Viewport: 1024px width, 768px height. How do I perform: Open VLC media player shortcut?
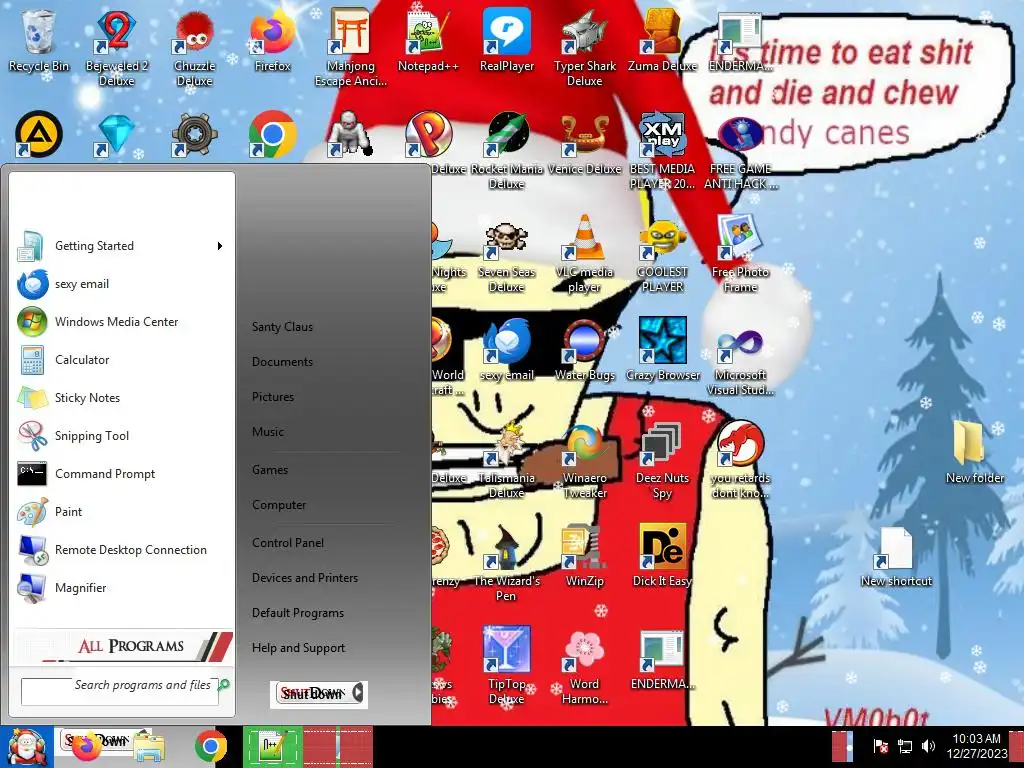coord(584,253)
